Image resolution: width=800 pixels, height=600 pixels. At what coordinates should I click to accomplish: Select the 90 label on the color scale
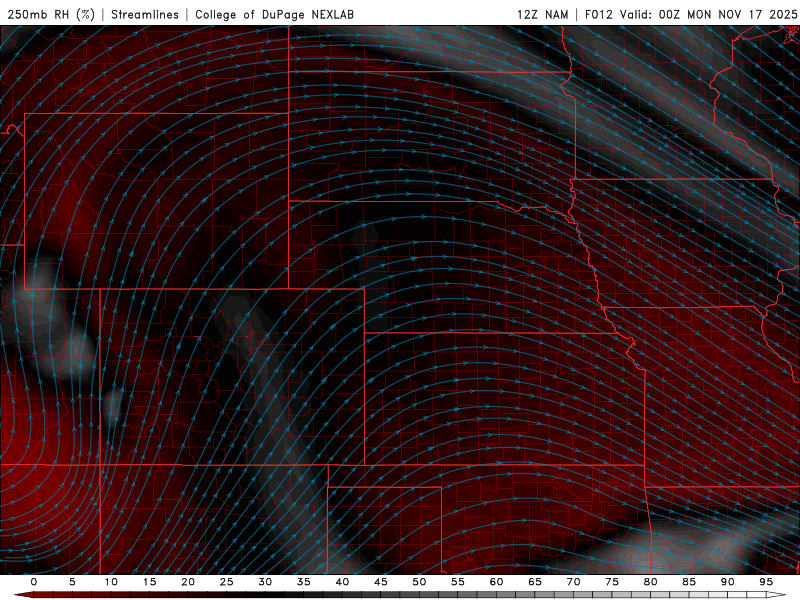727,582
